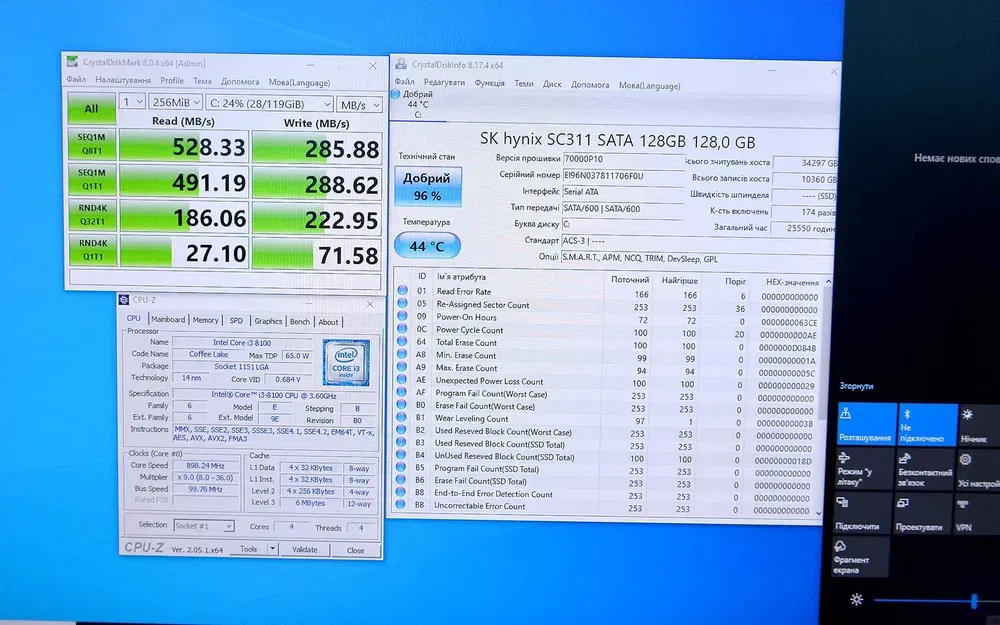Click the blue status circle for Read Error Rate
This screenshot has width=1000, height=625.
pos(402,290)
